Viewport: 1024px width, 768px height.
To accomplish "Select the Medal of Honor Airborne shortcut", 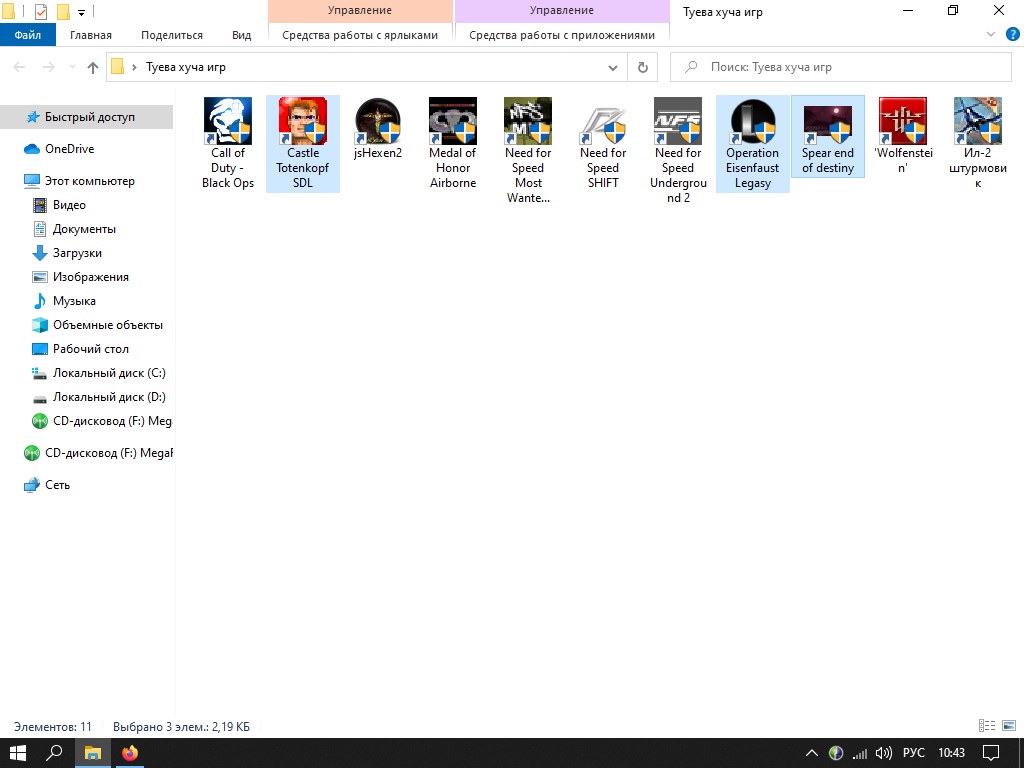I will (x=453, y=144).
